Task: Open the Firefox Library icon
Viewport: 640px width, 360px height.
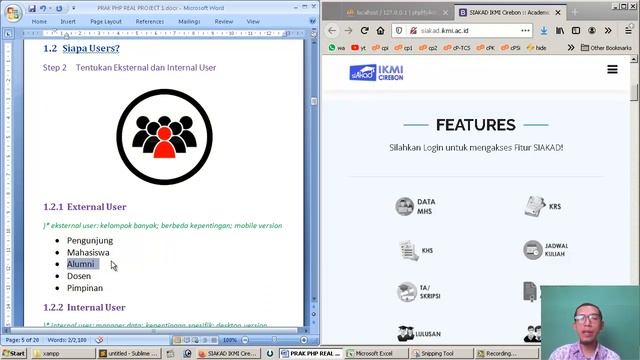Action: pyautogui.click(x=560, y=31)
